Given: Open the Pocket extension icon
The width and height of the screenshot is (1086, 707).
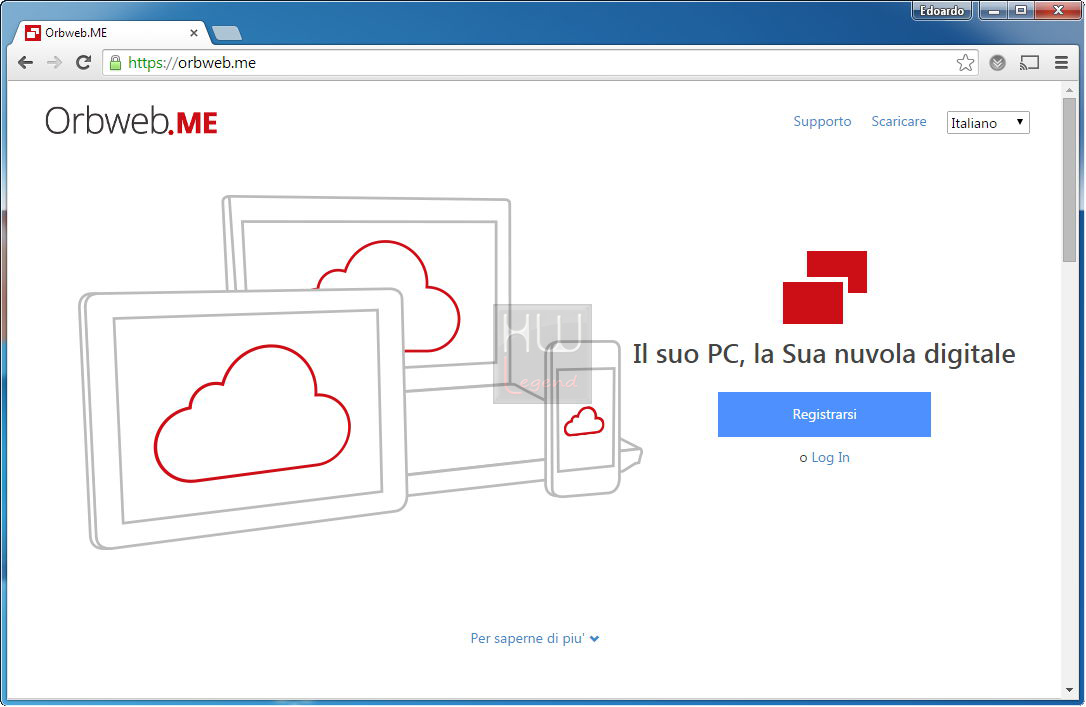Looking at the screenshot, I should (x=997, y=63).
